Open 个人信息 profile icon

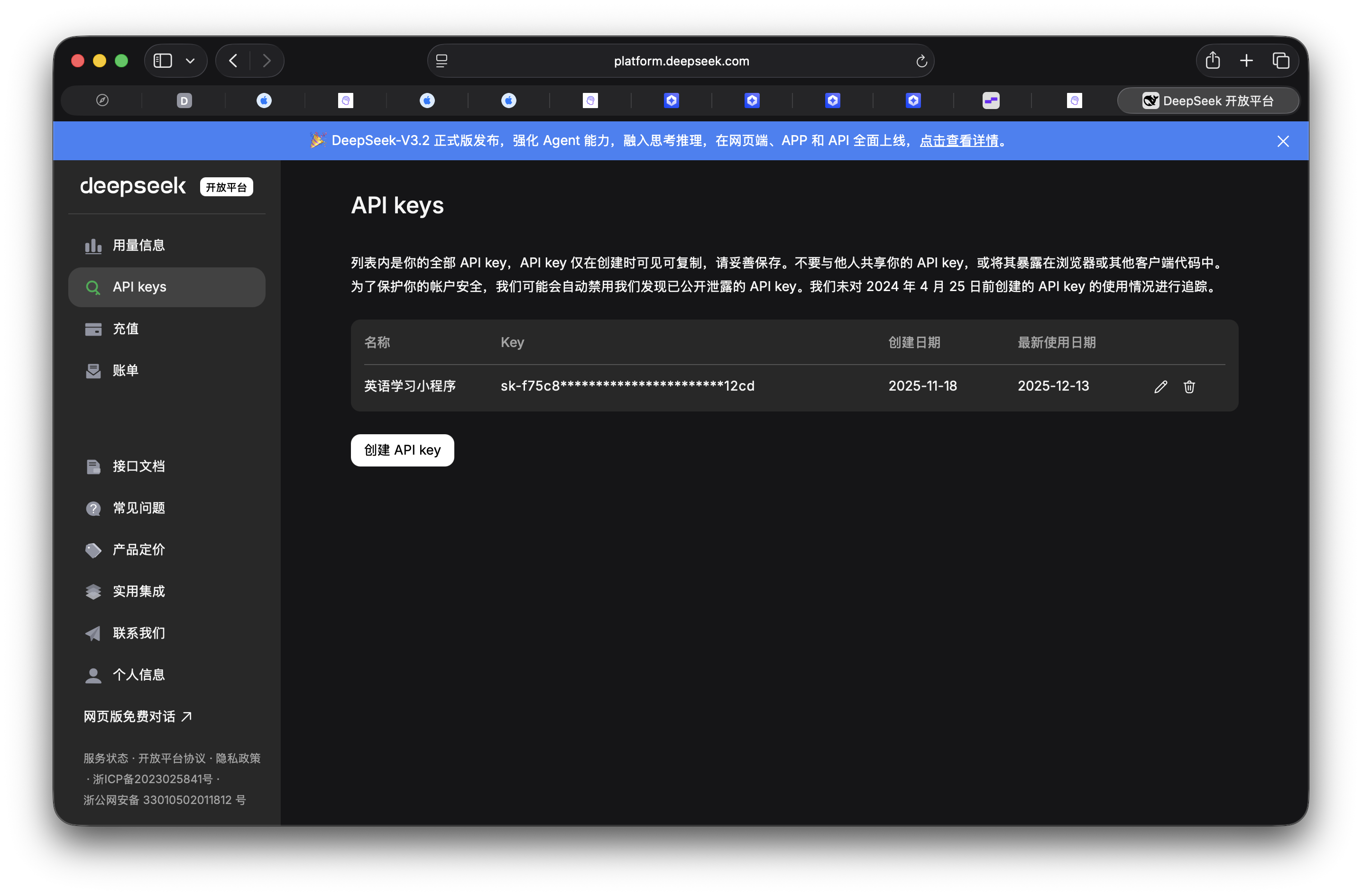(x=93, y=675)
